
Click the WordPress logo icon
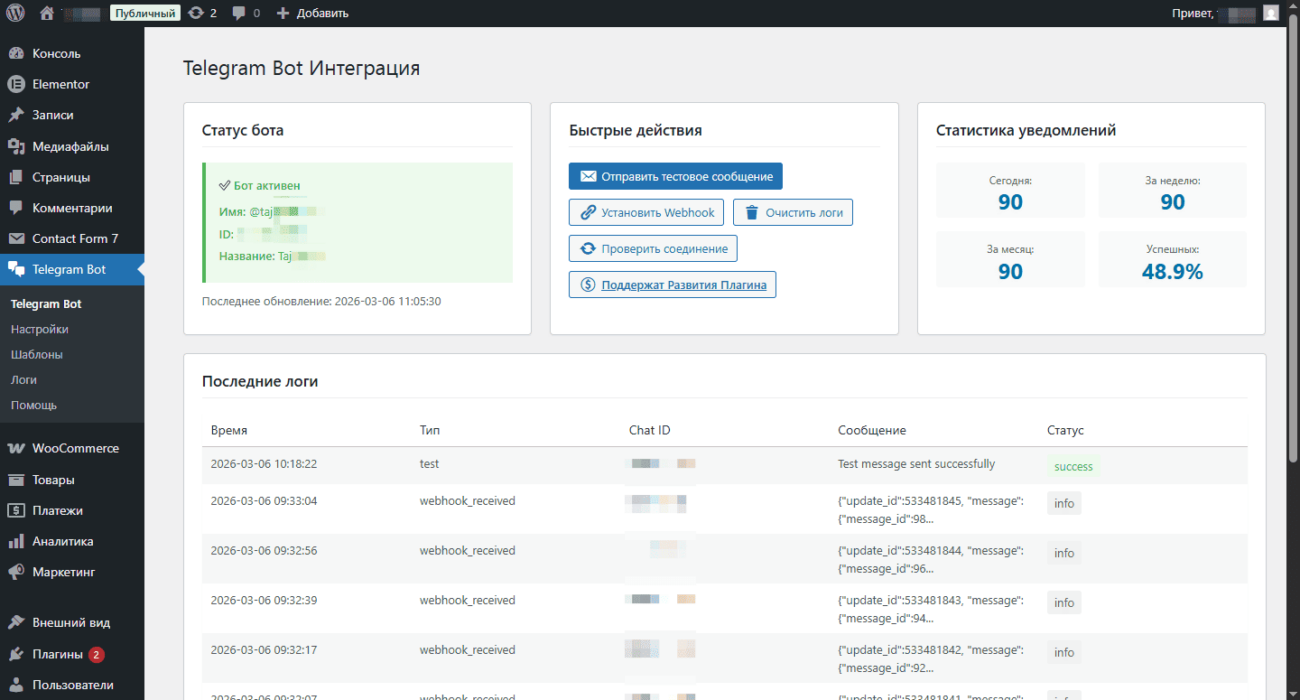[x=14, y=13]
